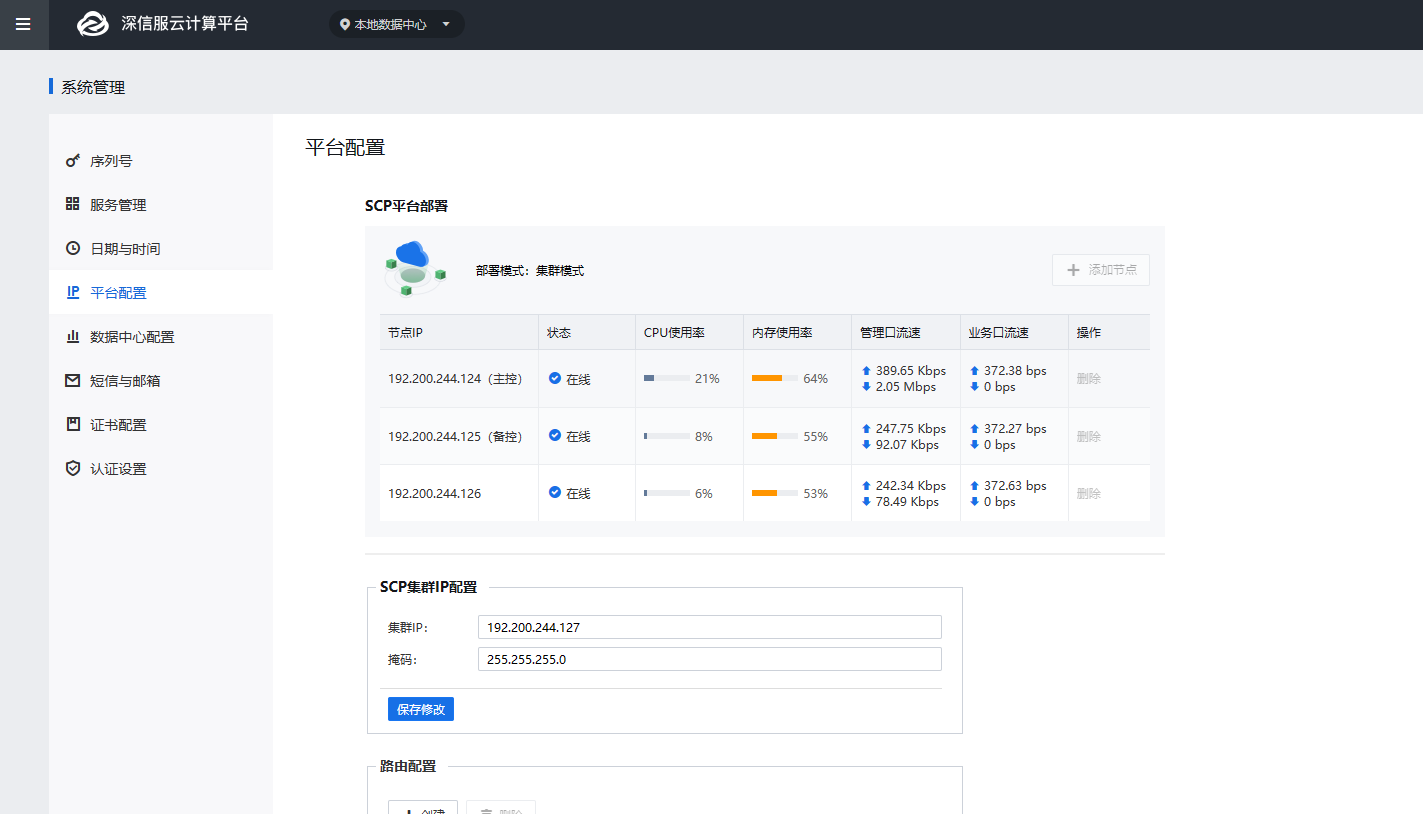Expand the 本地数据中心 dropdown arrow
1423x814 pixels.
(446, 24)
